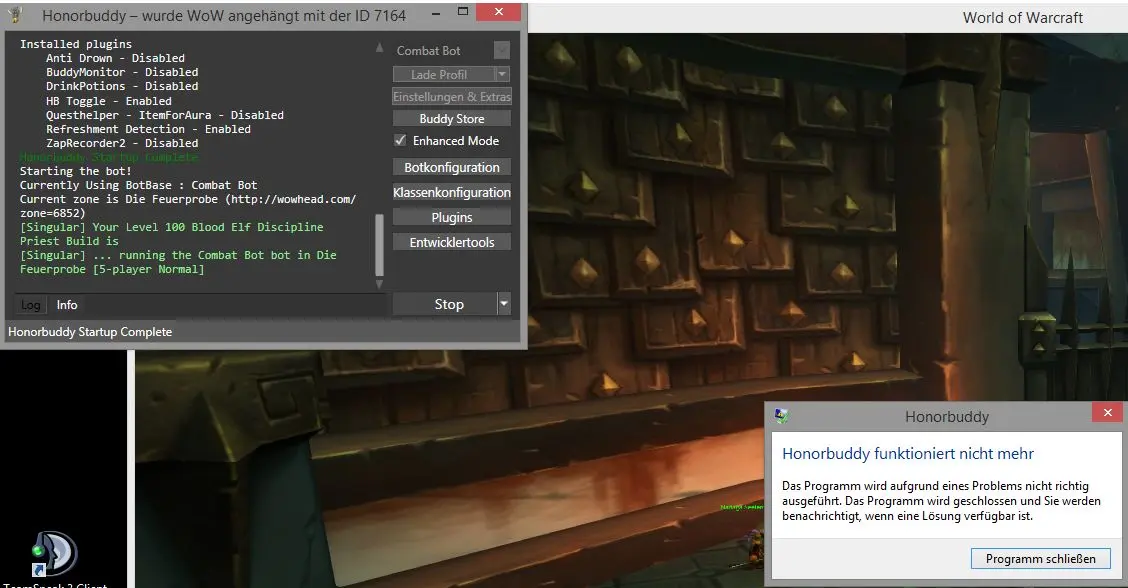The height and width of the screenshot is (588, 1128).
Task: Click the Honorbuddy app icon in title bar
Action: (16, 14)
